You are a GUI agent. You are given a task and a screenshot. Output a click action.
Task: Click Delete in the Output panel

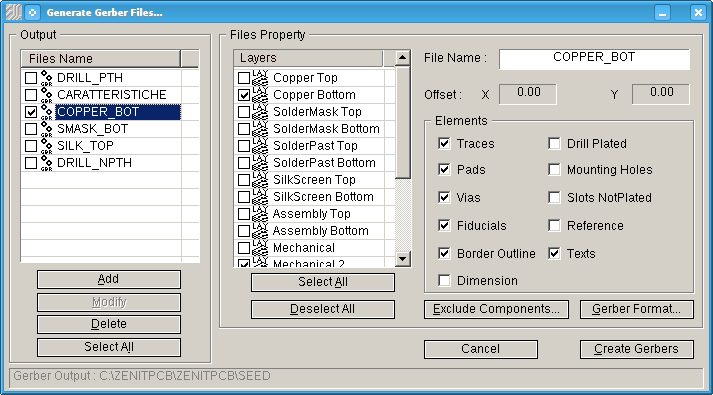pyautogui.click(x=109, y=324)
